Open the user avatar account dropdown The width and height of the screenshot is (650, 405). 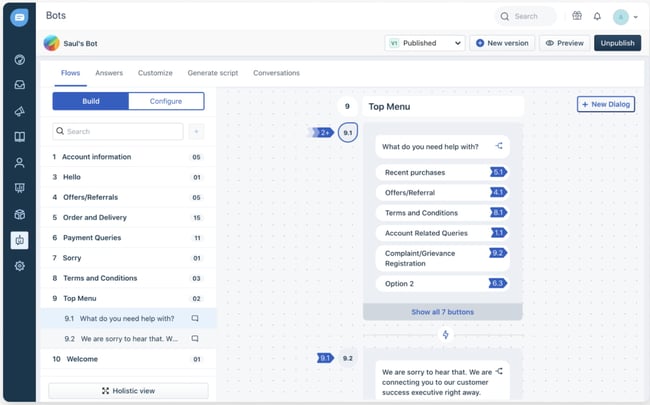coord(626,17)
